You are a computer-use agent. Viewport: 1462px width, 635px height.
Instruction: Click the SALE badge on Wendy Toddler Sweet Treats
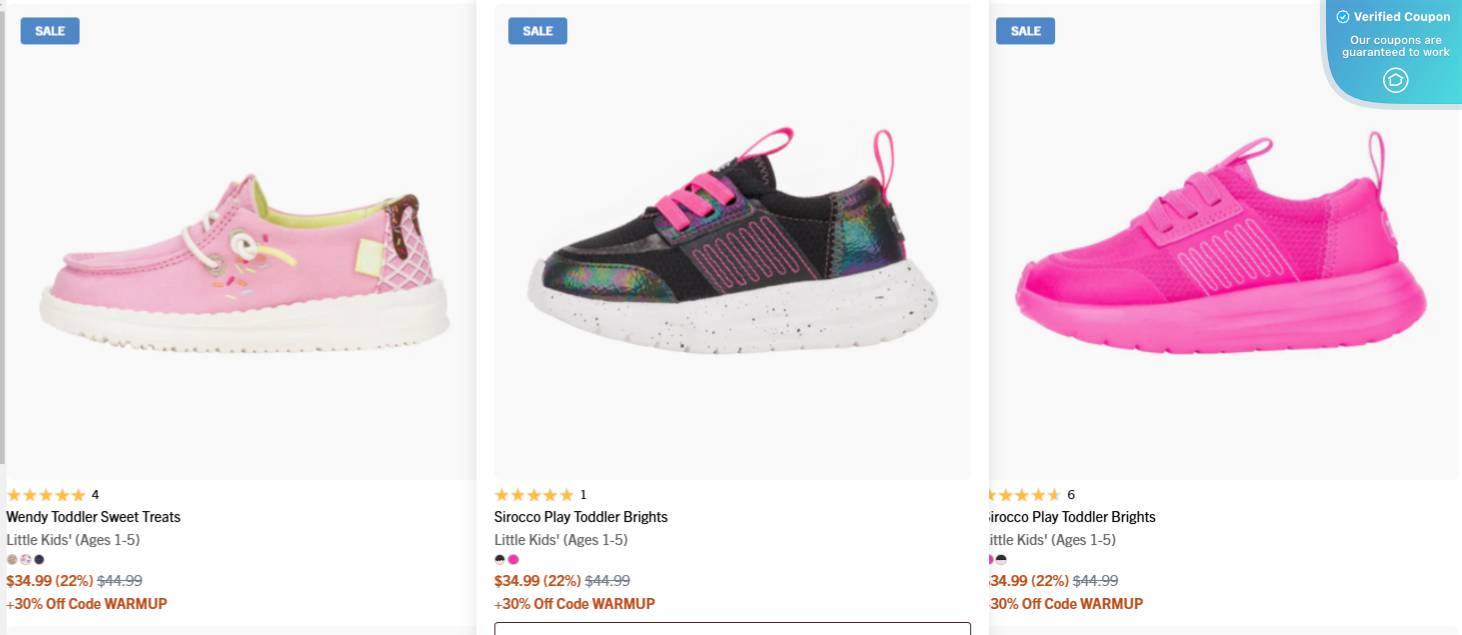click(x=49, y=31)
